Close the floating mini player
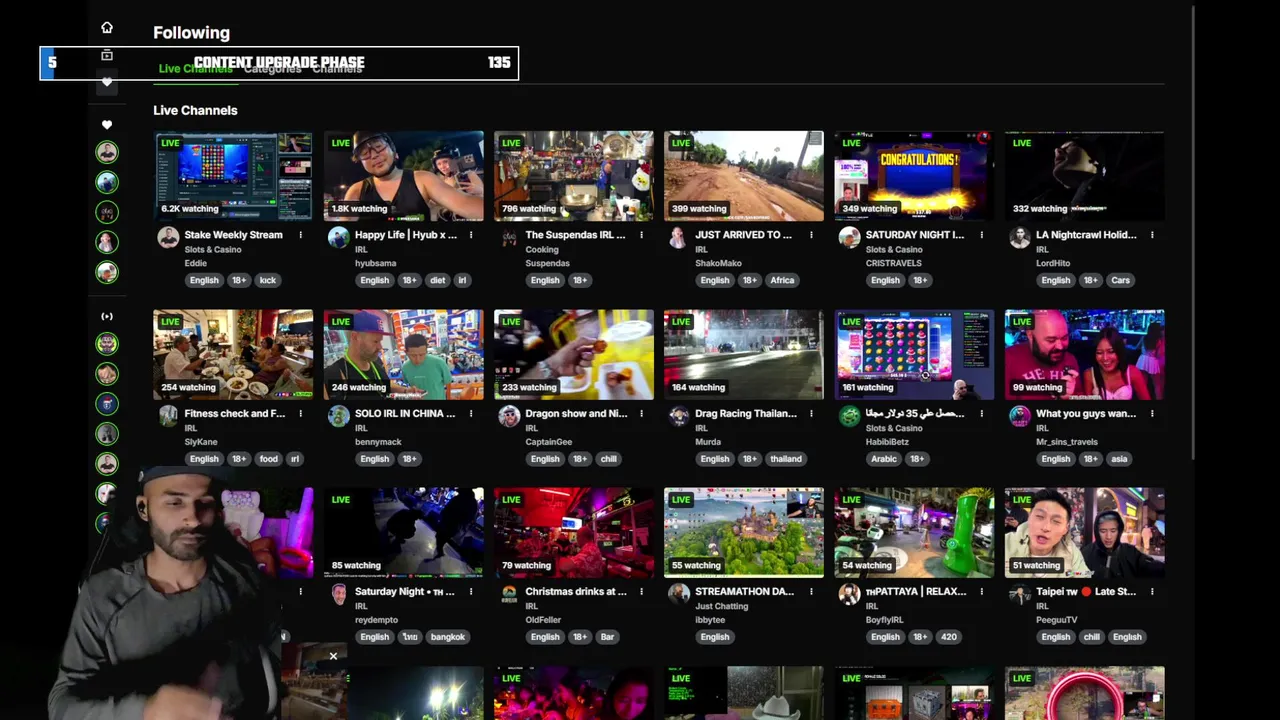1280x720 pixels. point(333,656)
